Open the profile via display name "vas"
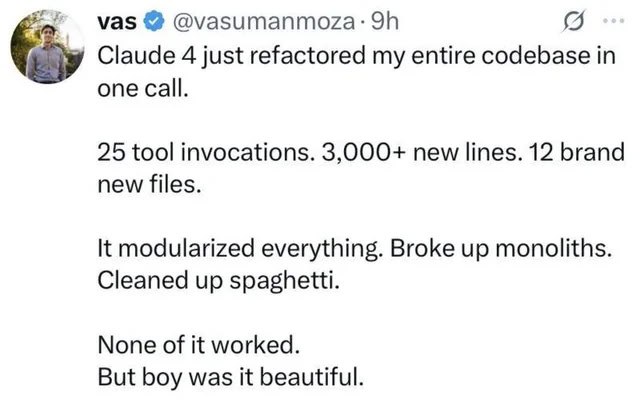Image resolution: width=640 pixels, height=400 pixels. point(117,22)
